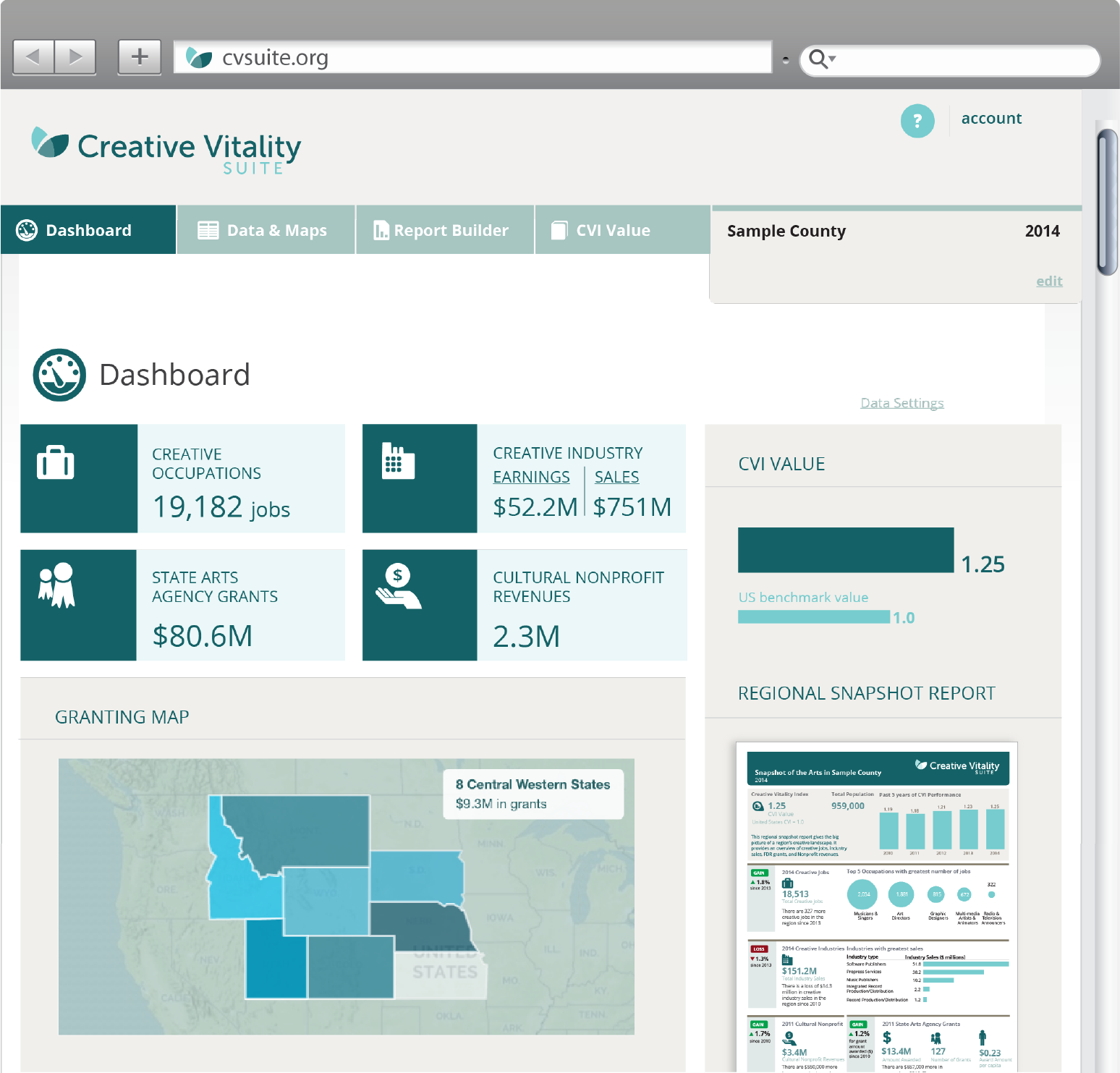The height and width of the screenshot is (1073, 1120).
Task: Open the Data Settings link
Action: pos(902,403)
